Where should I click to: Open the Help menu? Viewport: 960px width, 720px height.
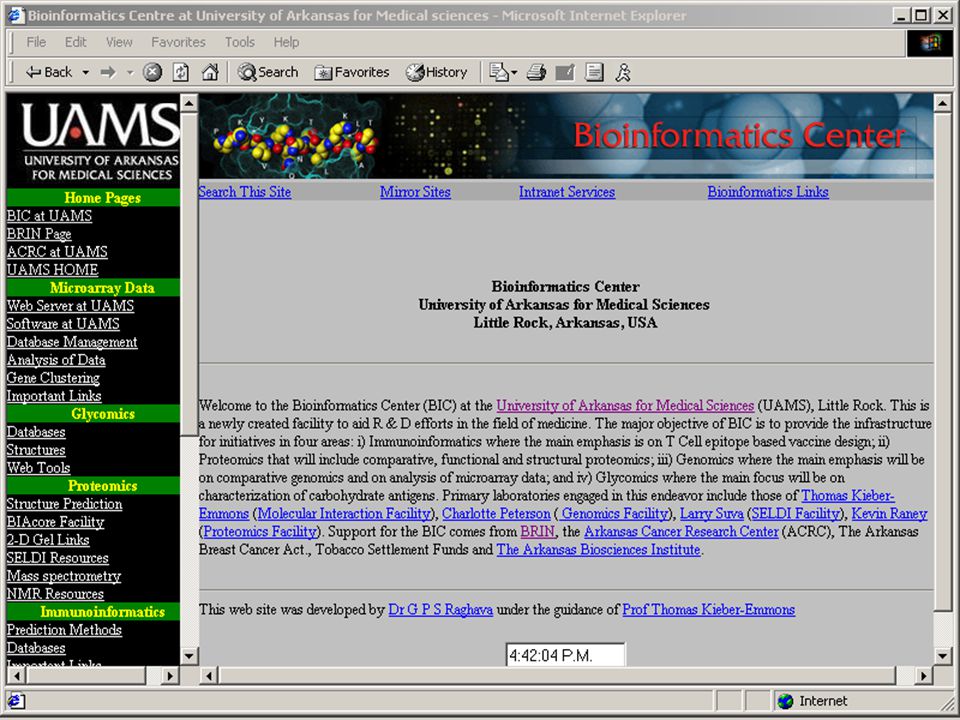click(x=286, y=42)
